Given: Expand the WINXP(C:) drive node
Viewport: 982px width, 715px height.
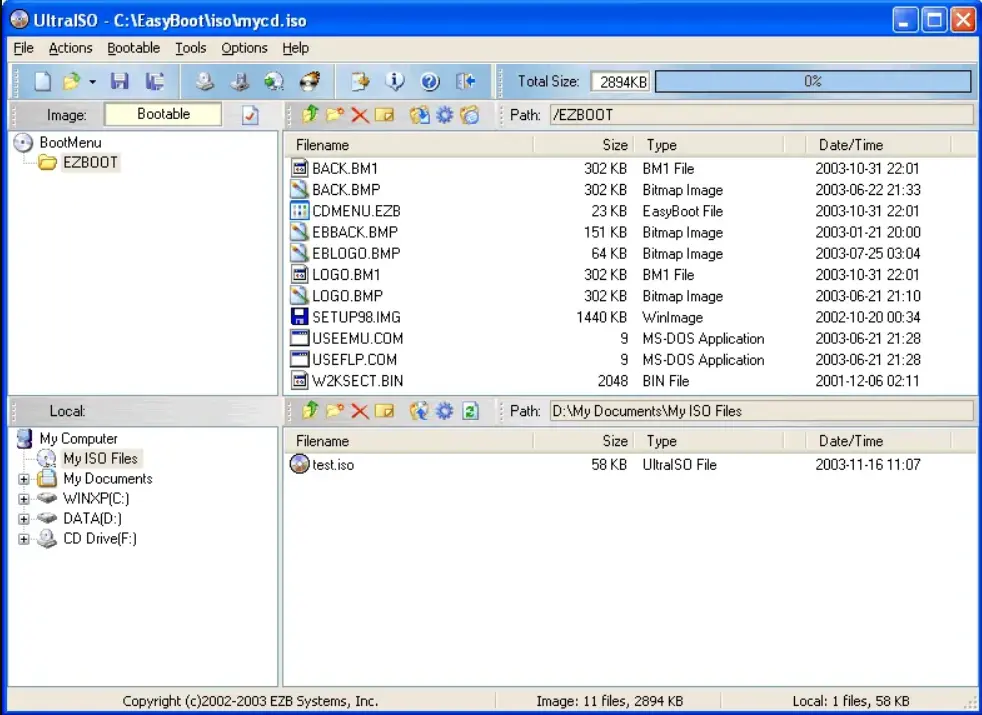Looking at the screenshot, I should coord(23,498).
